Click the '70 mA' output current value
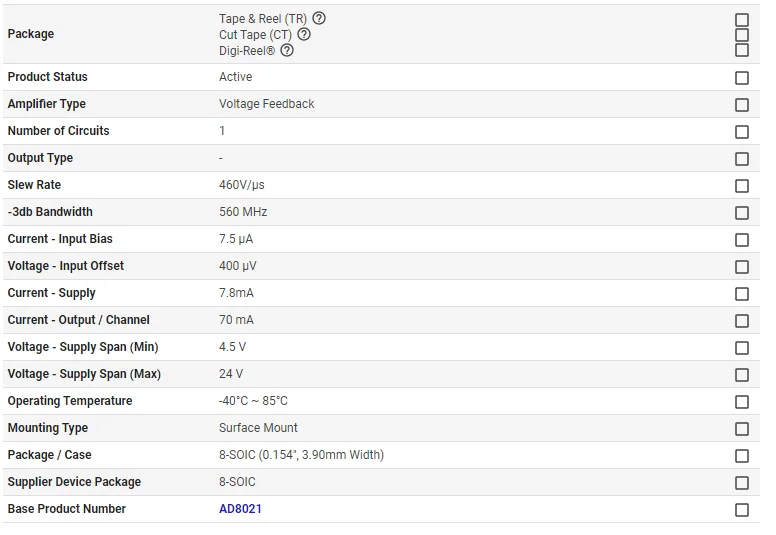776x535 pixels. pos(236,320)
